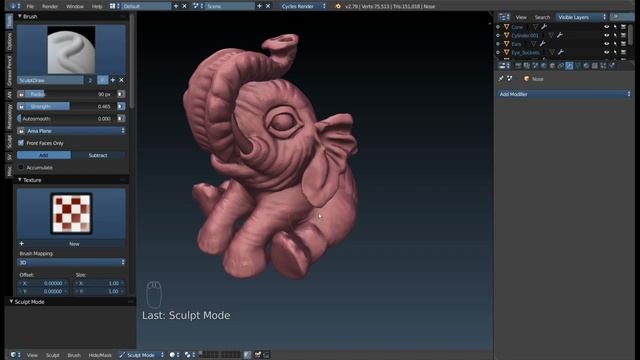The height and width of the screenshot is (360, 640).
Task: Open the Constraints properties tab icon
Action: (x=561, y=66)
